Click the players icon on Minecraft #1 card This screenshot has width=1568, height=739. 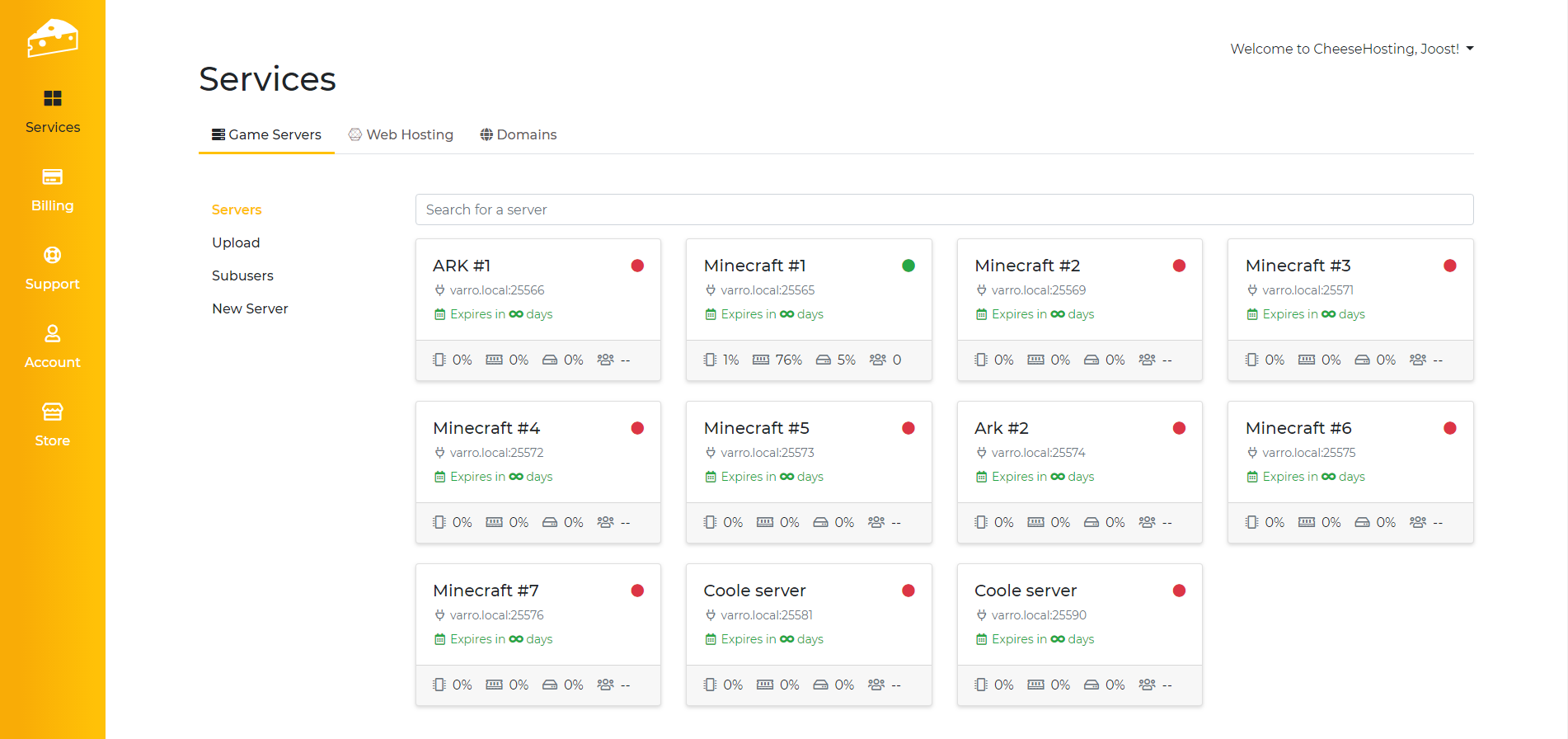pos(877,360)
